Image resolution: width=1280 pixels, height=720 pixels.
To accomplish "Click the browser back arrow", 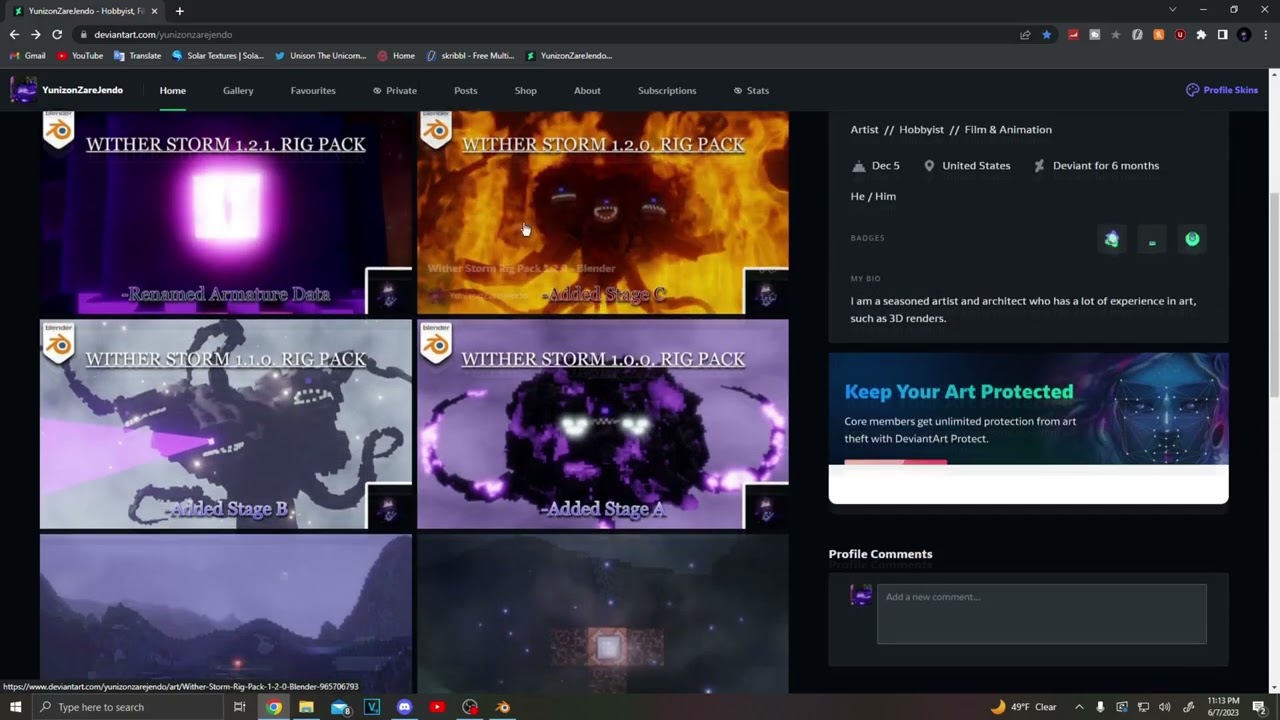I will click(x=14, y=34).
